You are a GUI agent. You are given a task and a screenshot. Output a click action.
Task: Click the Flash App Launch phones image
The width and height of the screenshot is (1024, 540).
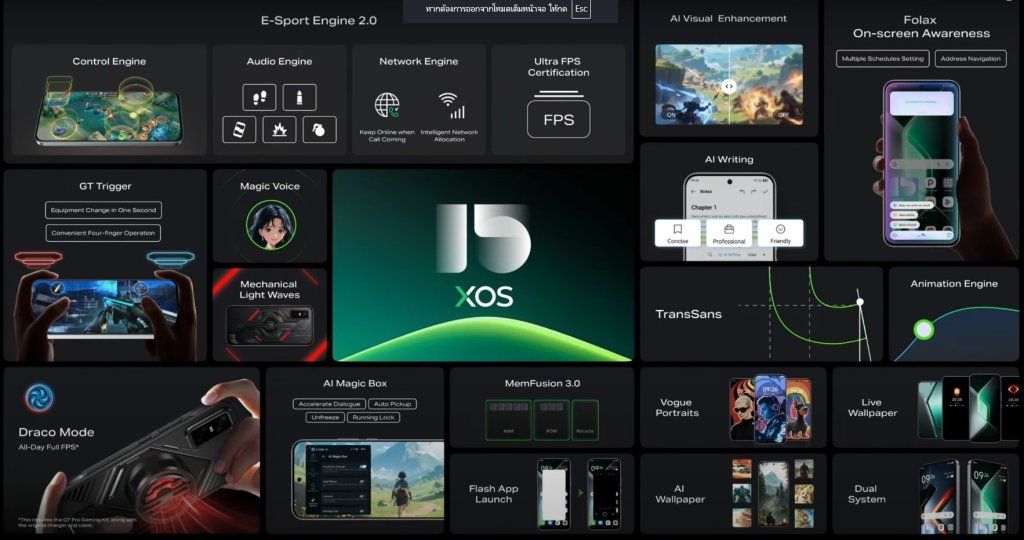click(579, 493)
